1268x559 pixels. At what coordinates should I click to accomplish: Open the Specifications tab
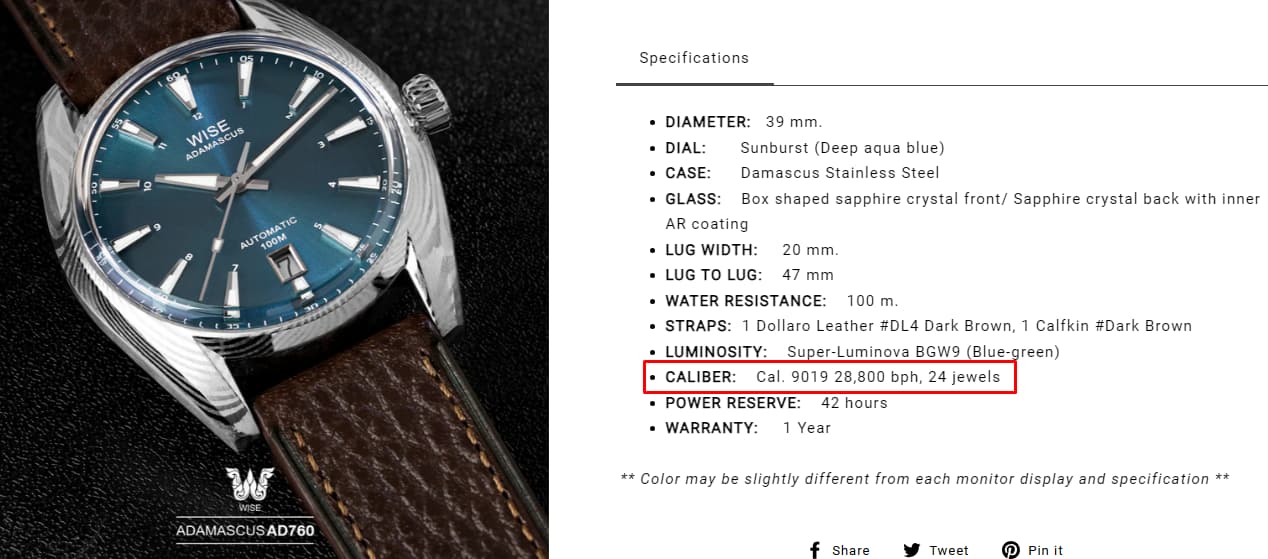(694, 58)
